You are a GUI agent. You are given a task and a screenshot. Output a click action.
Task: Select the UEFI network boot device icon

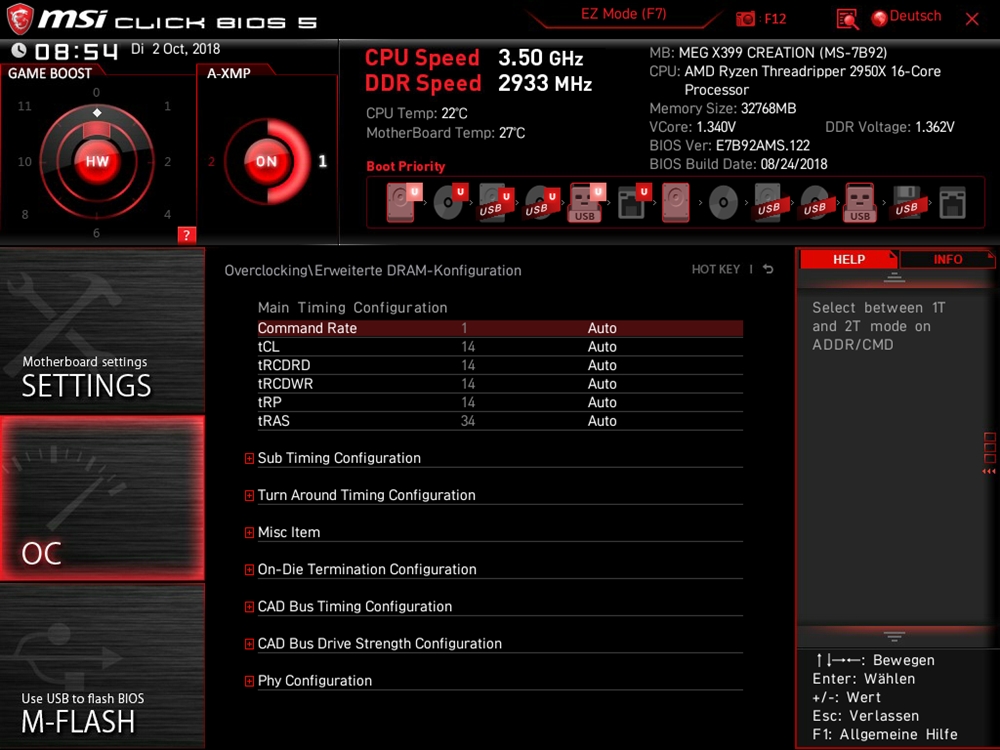[x=633, y=202]
